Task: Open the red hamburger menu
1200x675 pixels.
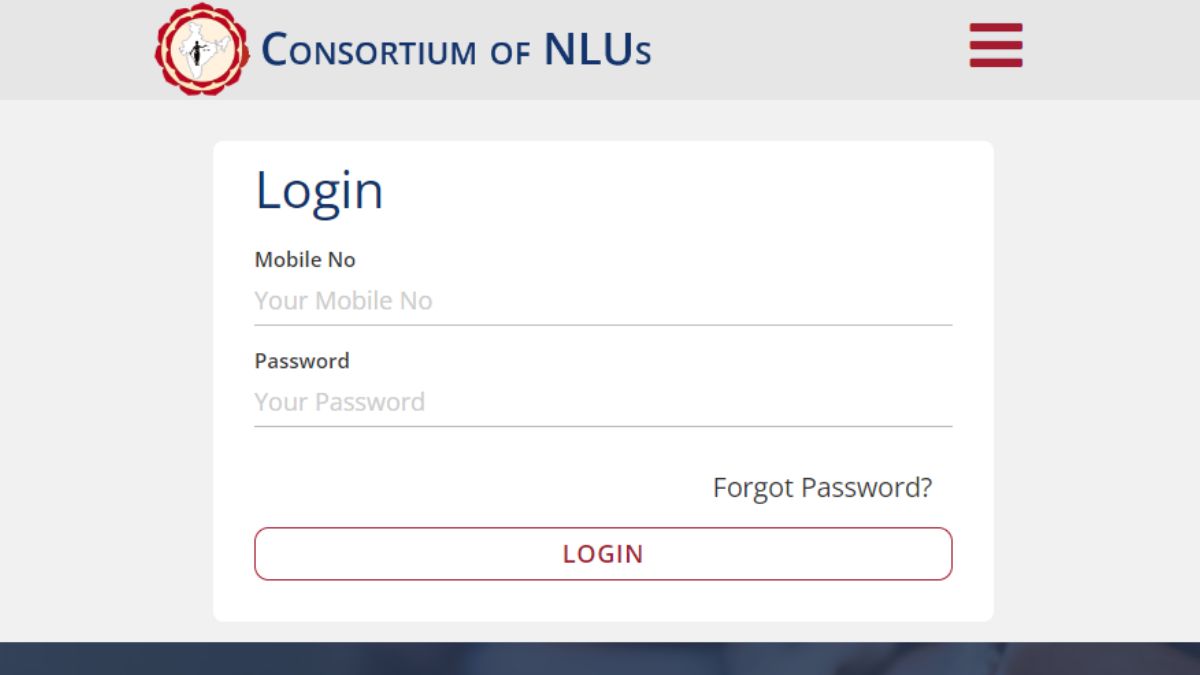Action: click(x=996, y=45)
